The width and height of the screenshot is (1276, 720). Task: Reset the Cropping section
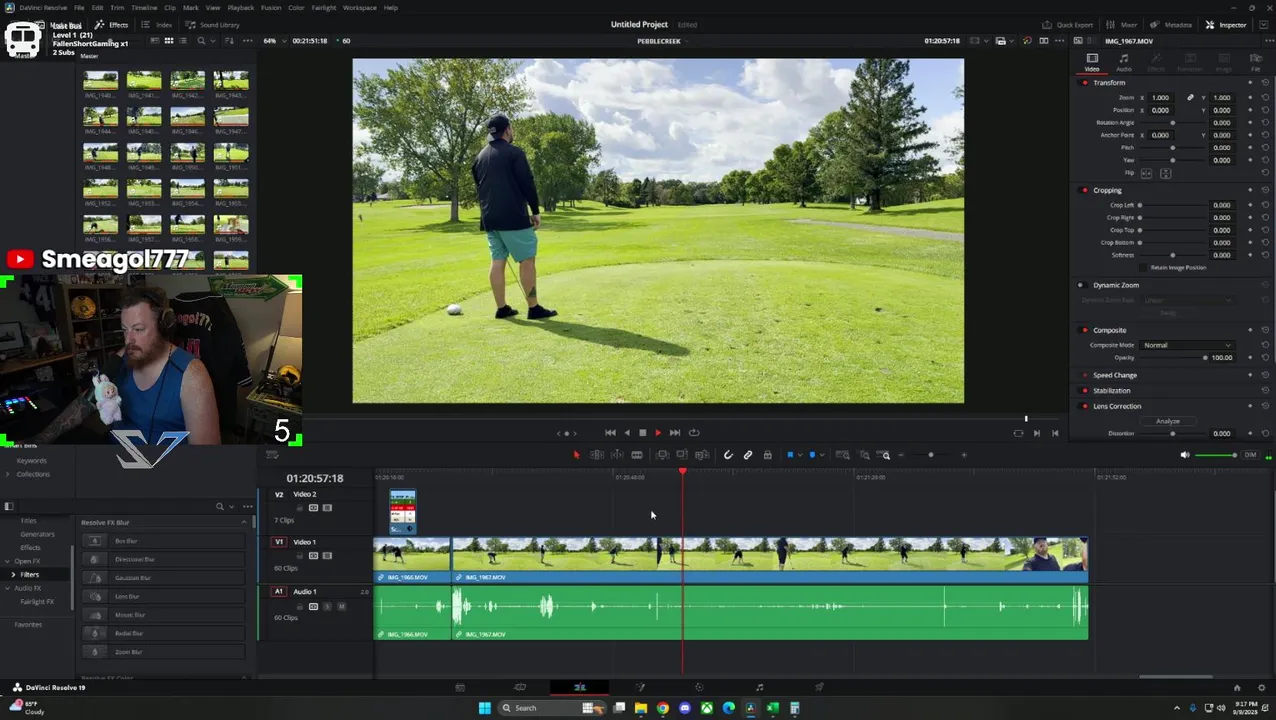click(1265, 190)
